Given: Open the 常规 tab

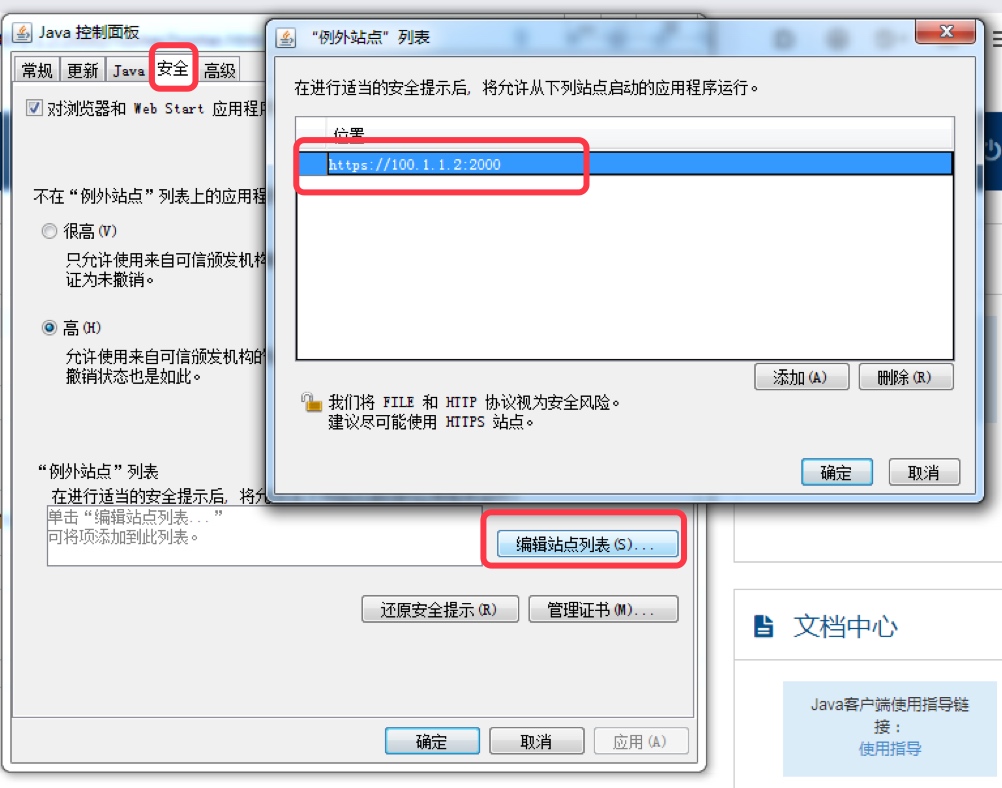Looking at the screenshot, I should (x=37, y=70).
